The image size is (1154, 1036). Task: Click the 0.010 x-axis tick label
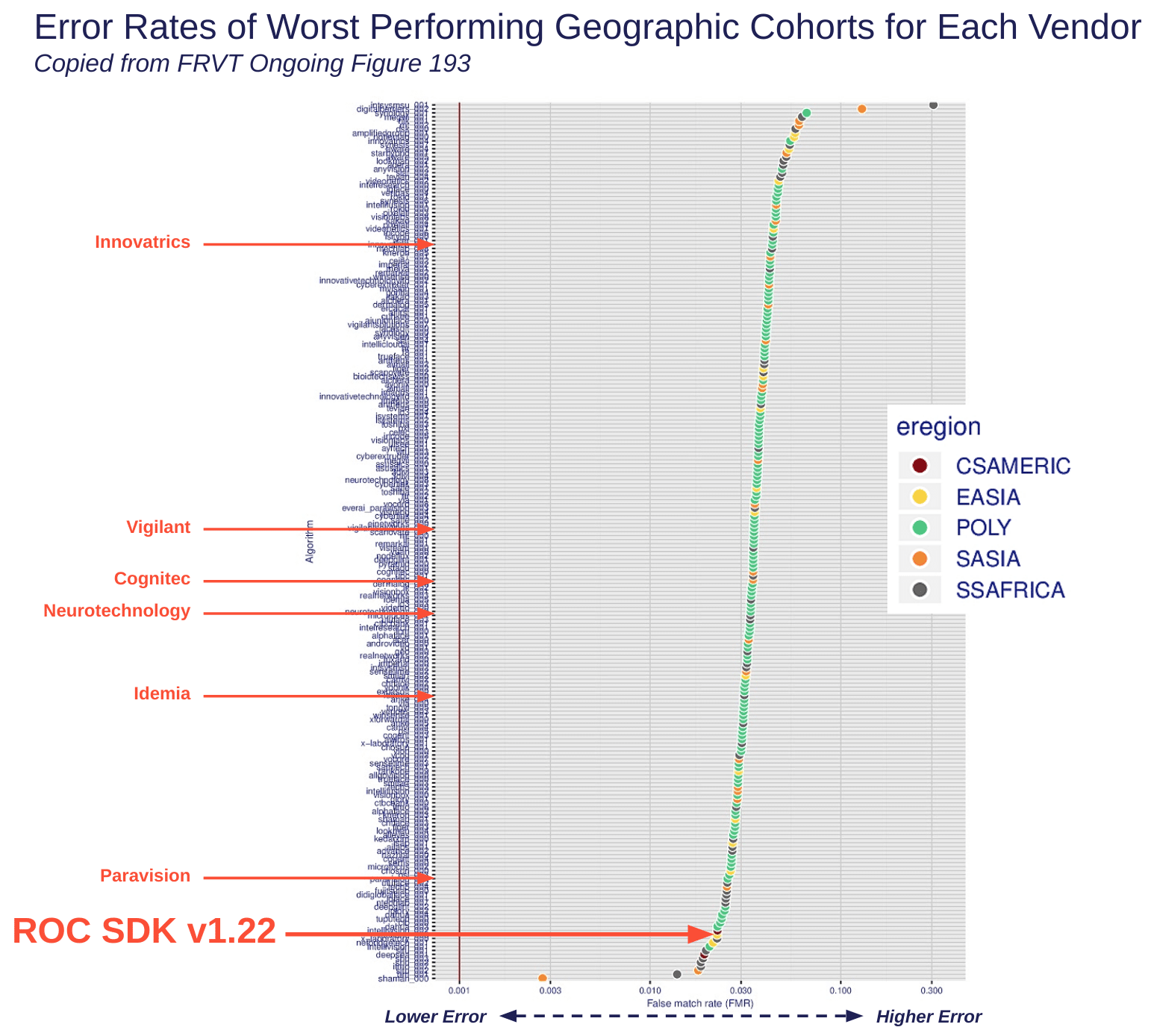[649, 992]
